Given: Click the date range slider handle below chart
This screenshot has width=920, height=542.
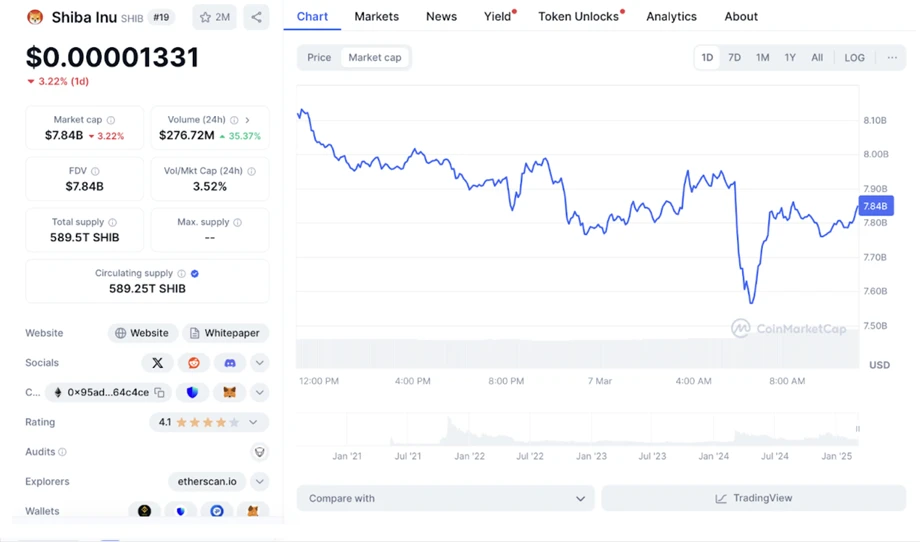Looking at the screenshot, I should pos(857,429).
